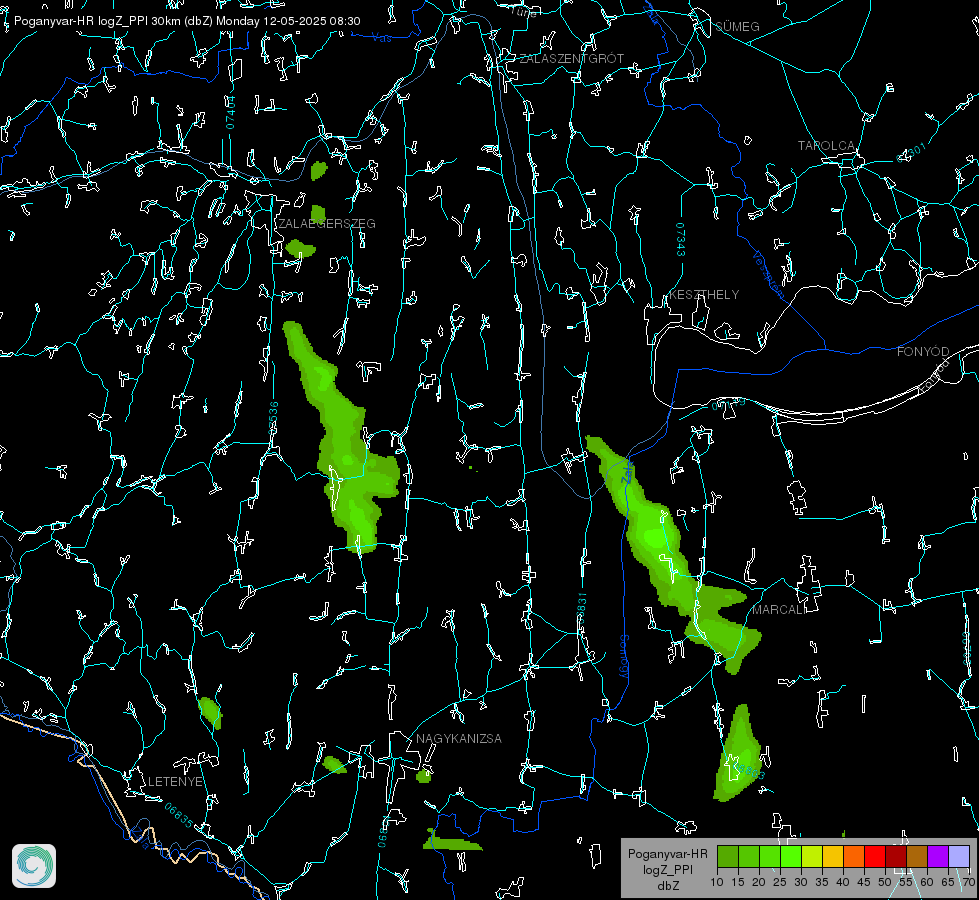Click the NAGYKANIZSA city label
This screenshot has height=900, width=979.
click(x=459, y=739)
